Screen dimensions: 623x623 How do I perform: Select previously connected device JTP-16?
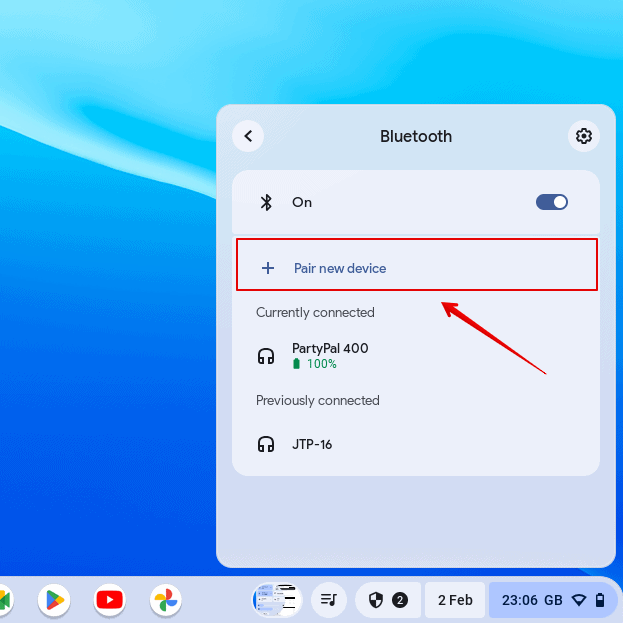point(311,444)
